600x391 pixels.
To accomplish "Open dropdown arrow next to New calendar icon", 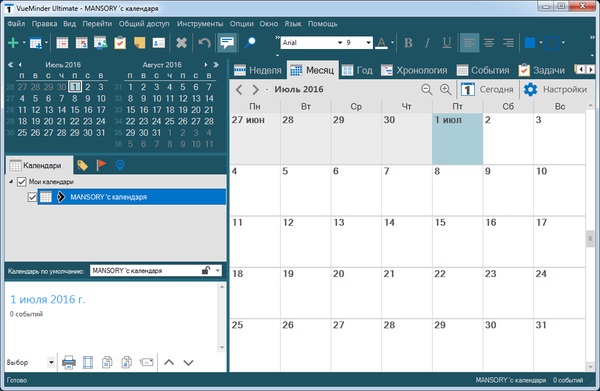I will coord(46,42).
